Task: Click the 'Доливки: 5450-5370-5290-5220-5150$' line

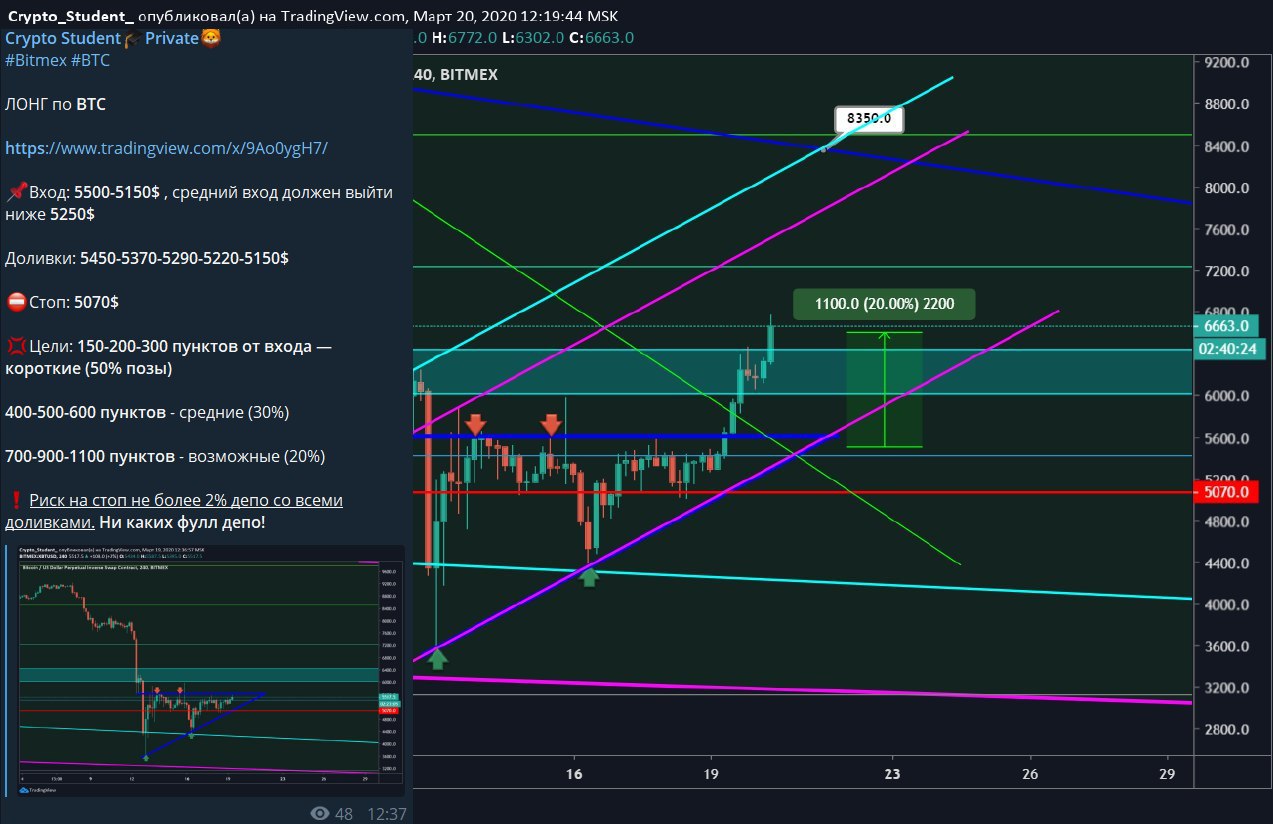Action: point(147,258)
